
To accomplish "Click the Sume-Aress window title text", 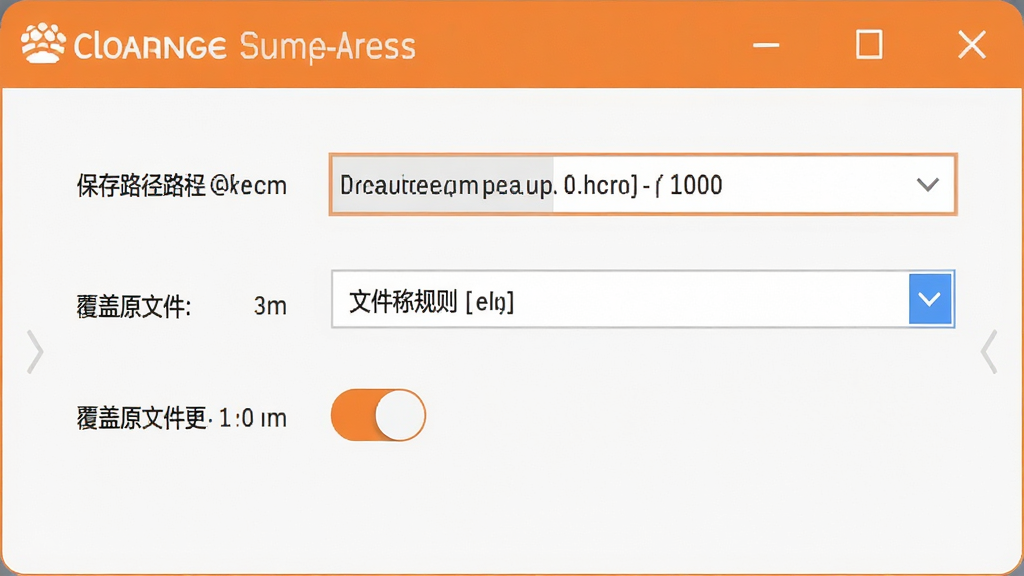I will pos(327,47).
